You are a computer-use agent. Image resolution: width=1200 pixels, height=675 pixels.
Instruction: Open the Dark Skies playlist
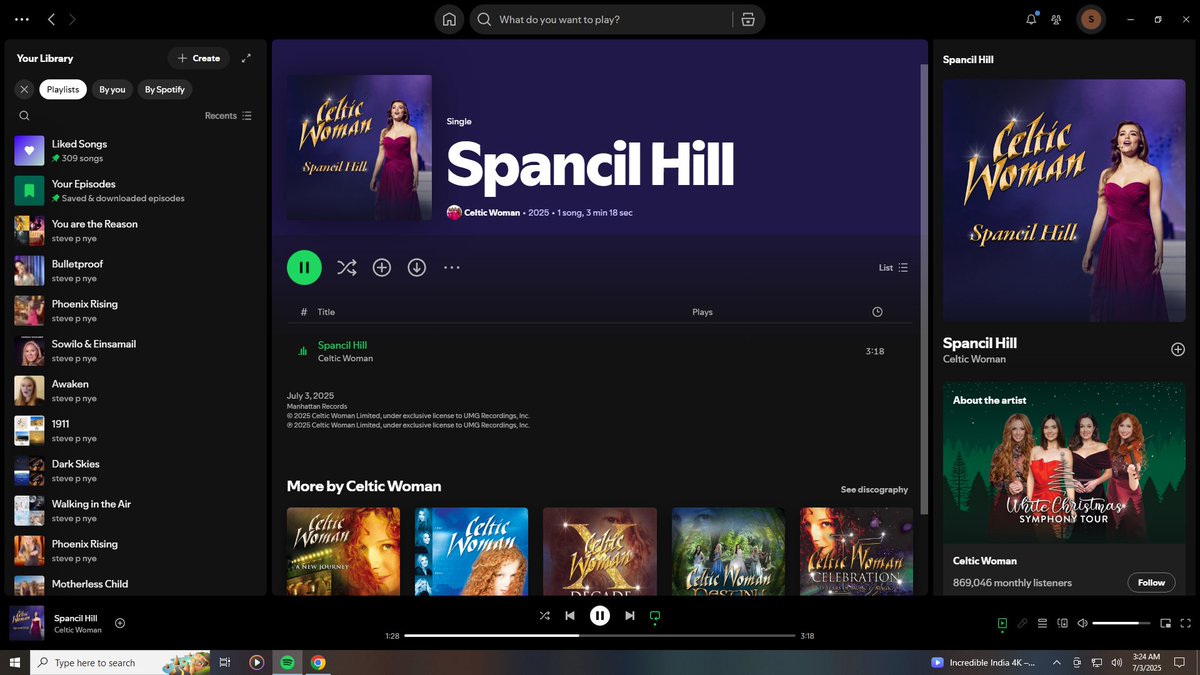136,470
